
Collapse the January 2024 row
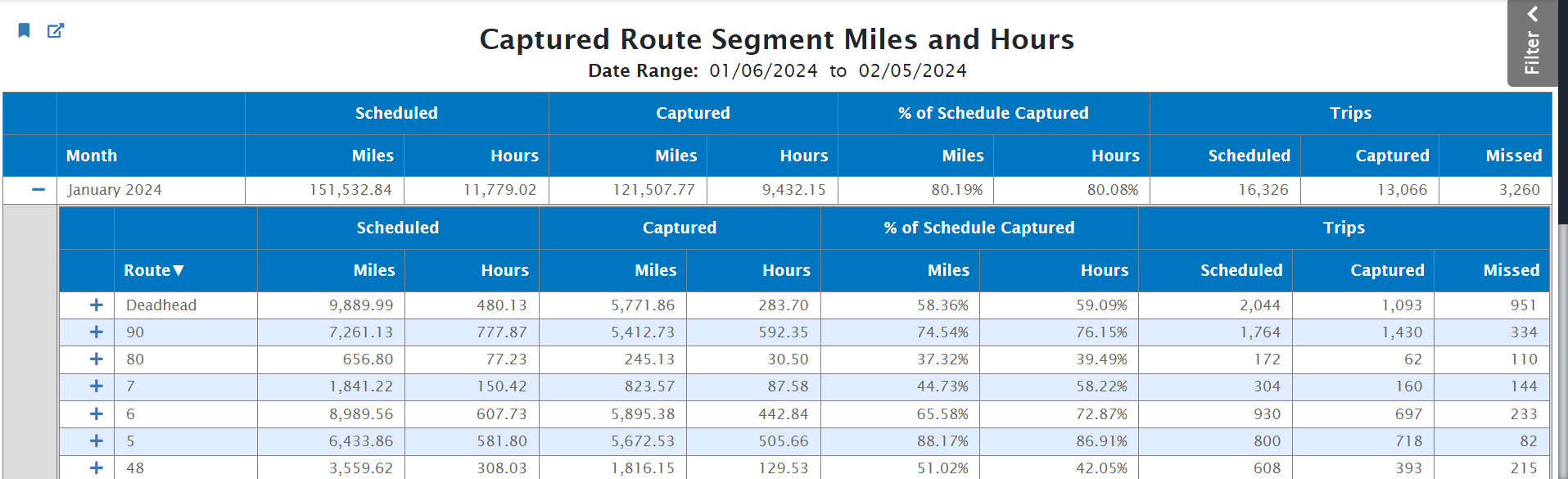pos(38,190)
